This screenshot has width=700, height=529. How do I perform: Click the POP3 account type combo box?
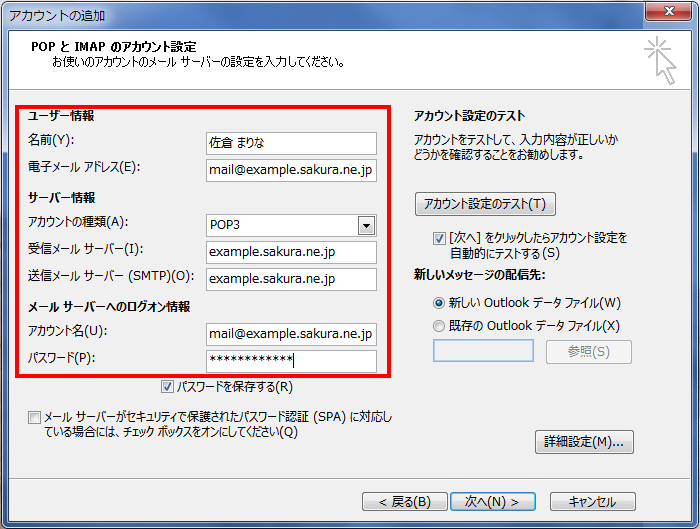[x=282, y=225]
